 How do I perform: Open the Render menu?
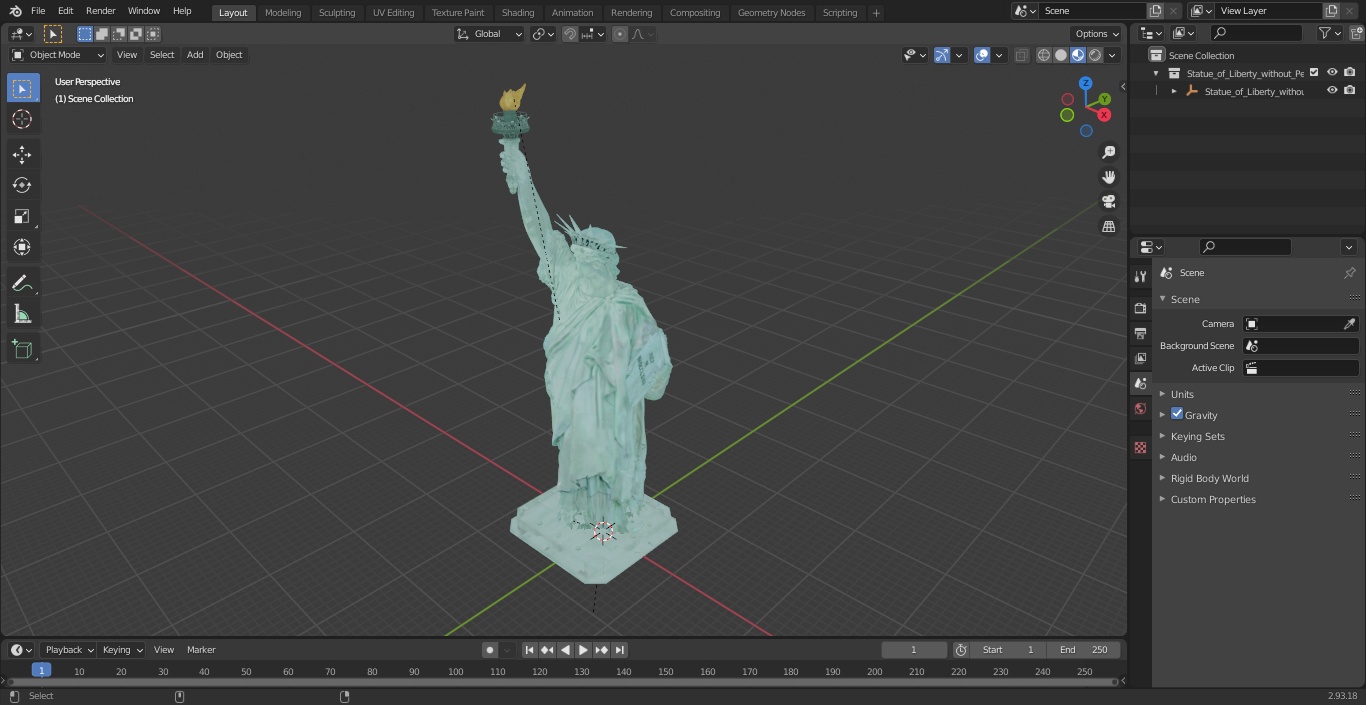(100, 11)
